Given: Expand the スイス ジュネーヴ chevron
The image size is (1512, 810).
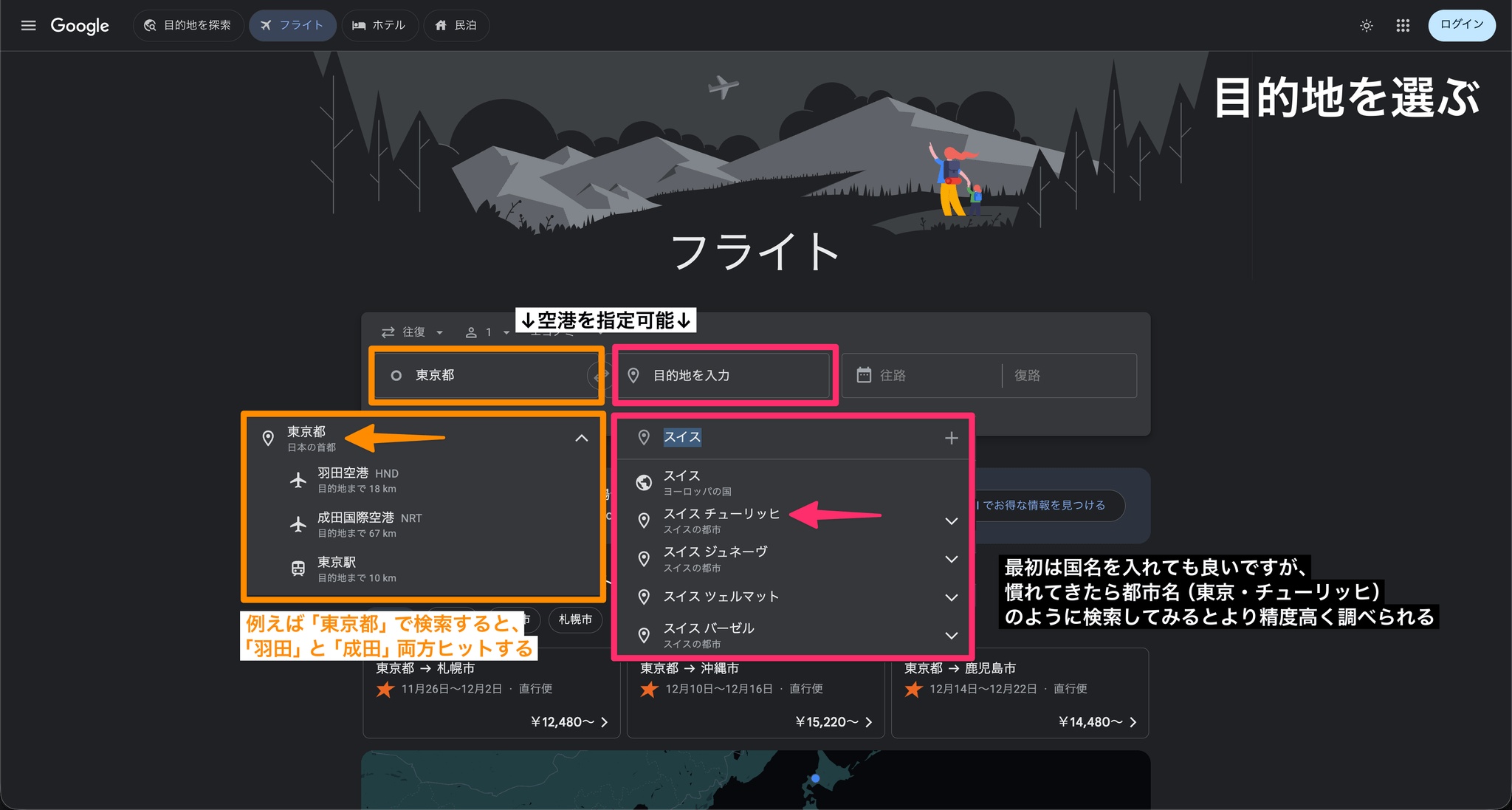Looking at the screenshot, I should [x=952, y=560].
